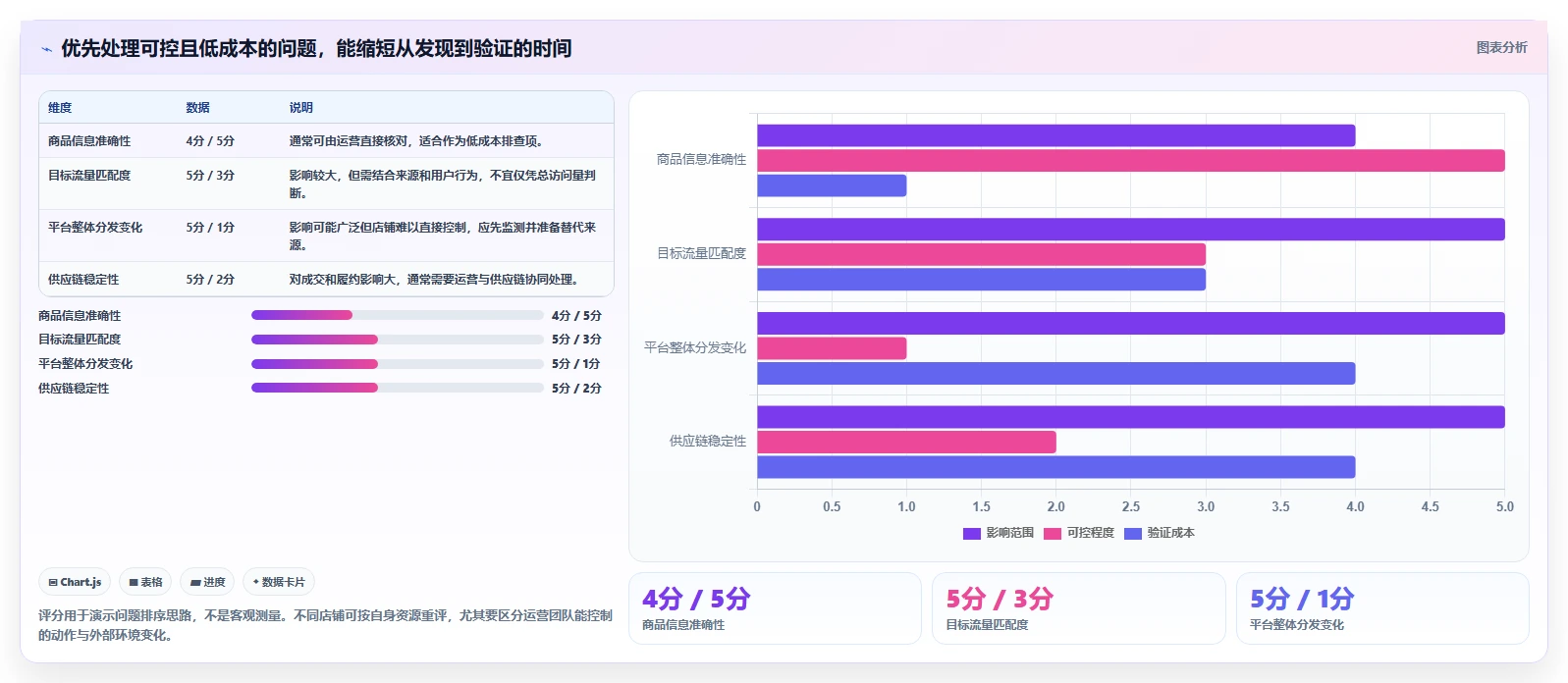This screenshot has height=683, width=1568.
Task: Click the description starting 影响较大
Action: click(443, 184)
